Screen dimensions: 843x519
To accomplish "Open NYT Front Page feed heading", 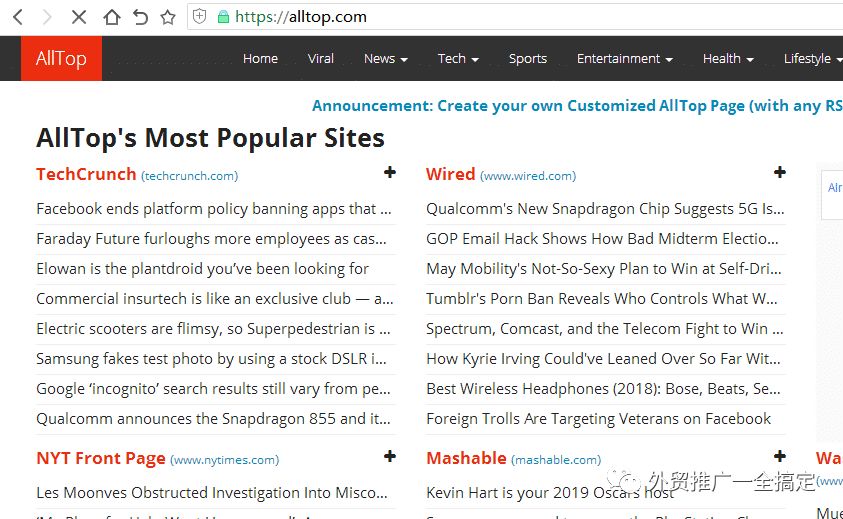I will click(101, 458).
